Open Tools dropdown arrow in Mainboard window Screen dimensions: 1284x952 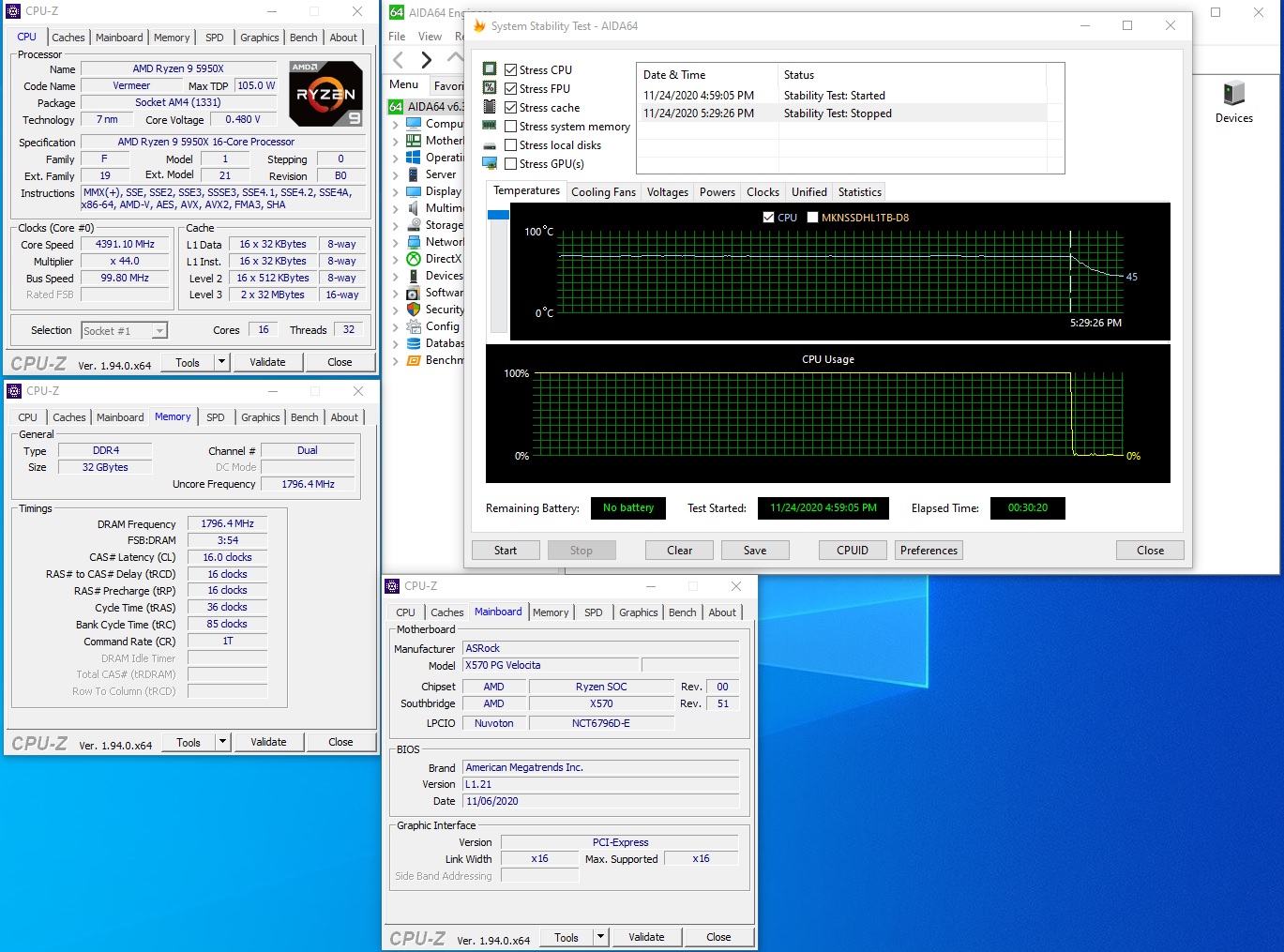[x=600, y=937]
